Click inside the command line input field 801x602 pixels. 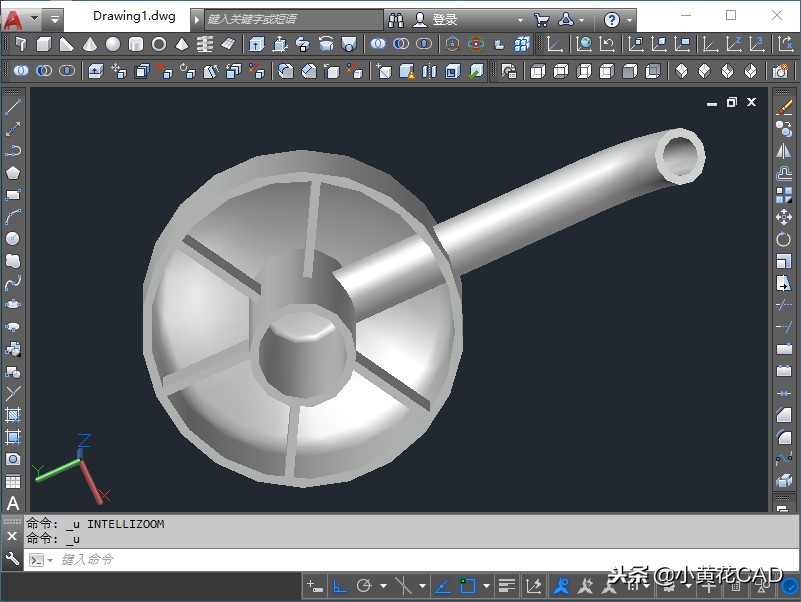(150, 558)
